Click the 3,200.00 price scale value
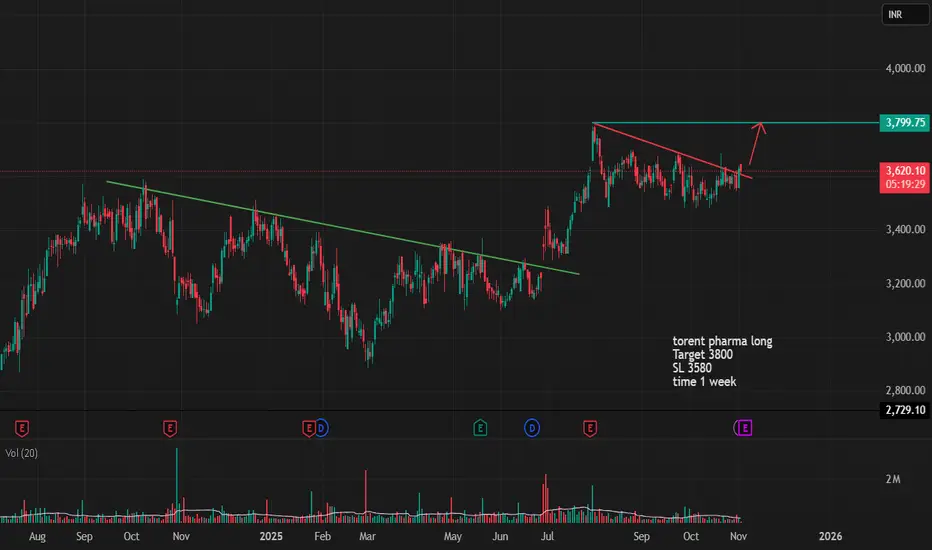Image resolution: width=932 pixels, height=550 pixels. (x=905, y=283)
